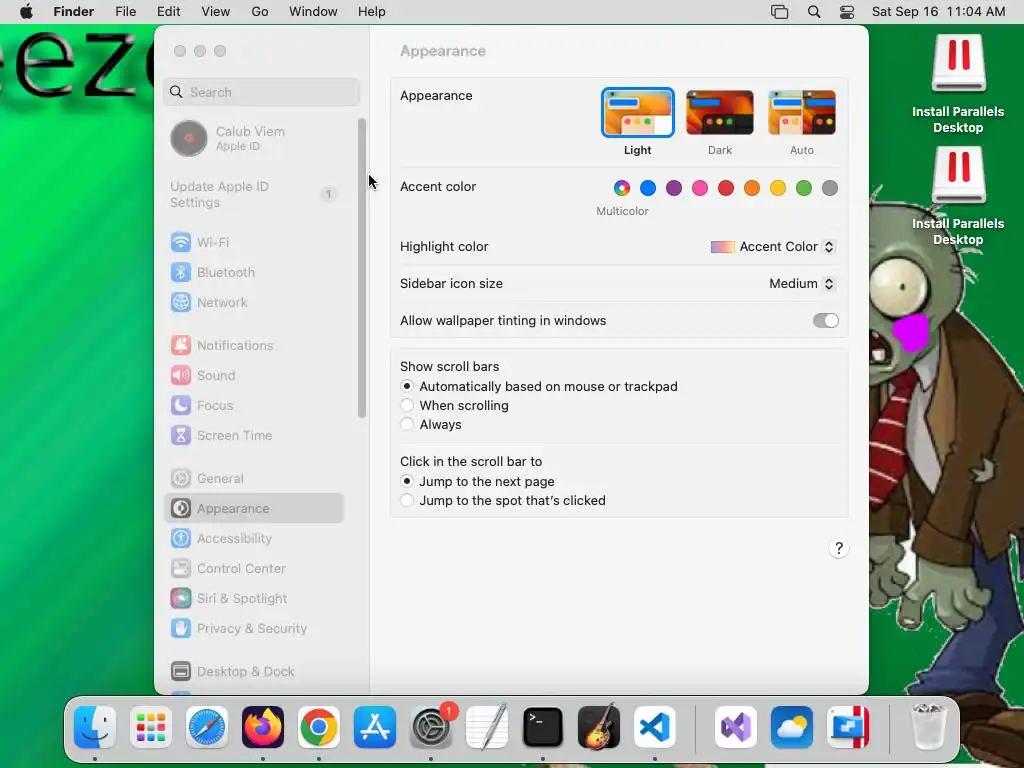The width and height of the screenshot is (1024, 768).
Task: Open Firefox in the Dock
Action: (x=263, y=727)
